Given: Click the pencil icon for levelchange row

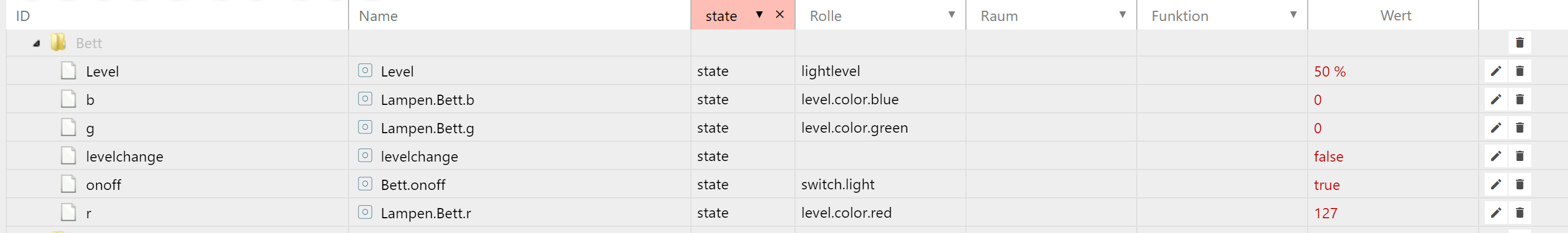Looking at the screenshot, I should (x=1496, y=156).
